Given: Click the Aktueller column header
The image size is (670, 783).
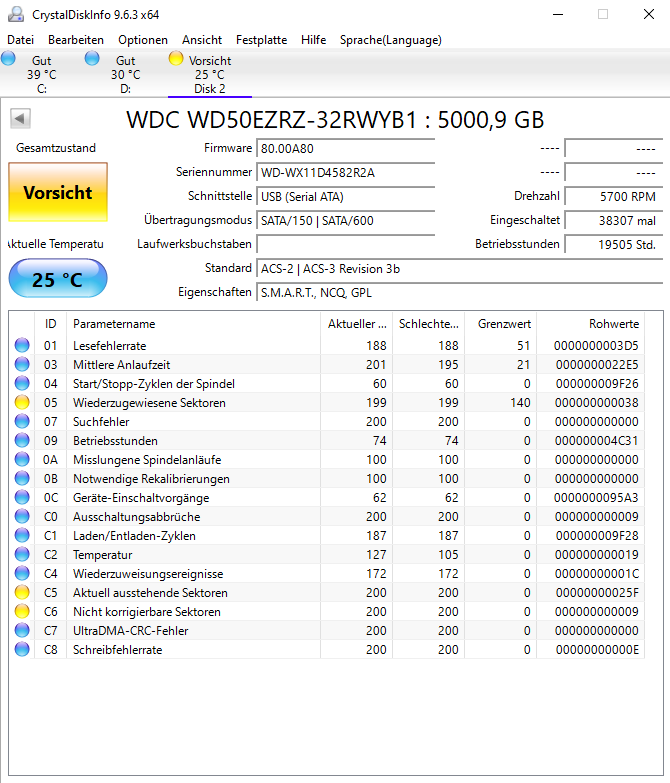Looking at the screenshot, I should [x=356, y=324].
